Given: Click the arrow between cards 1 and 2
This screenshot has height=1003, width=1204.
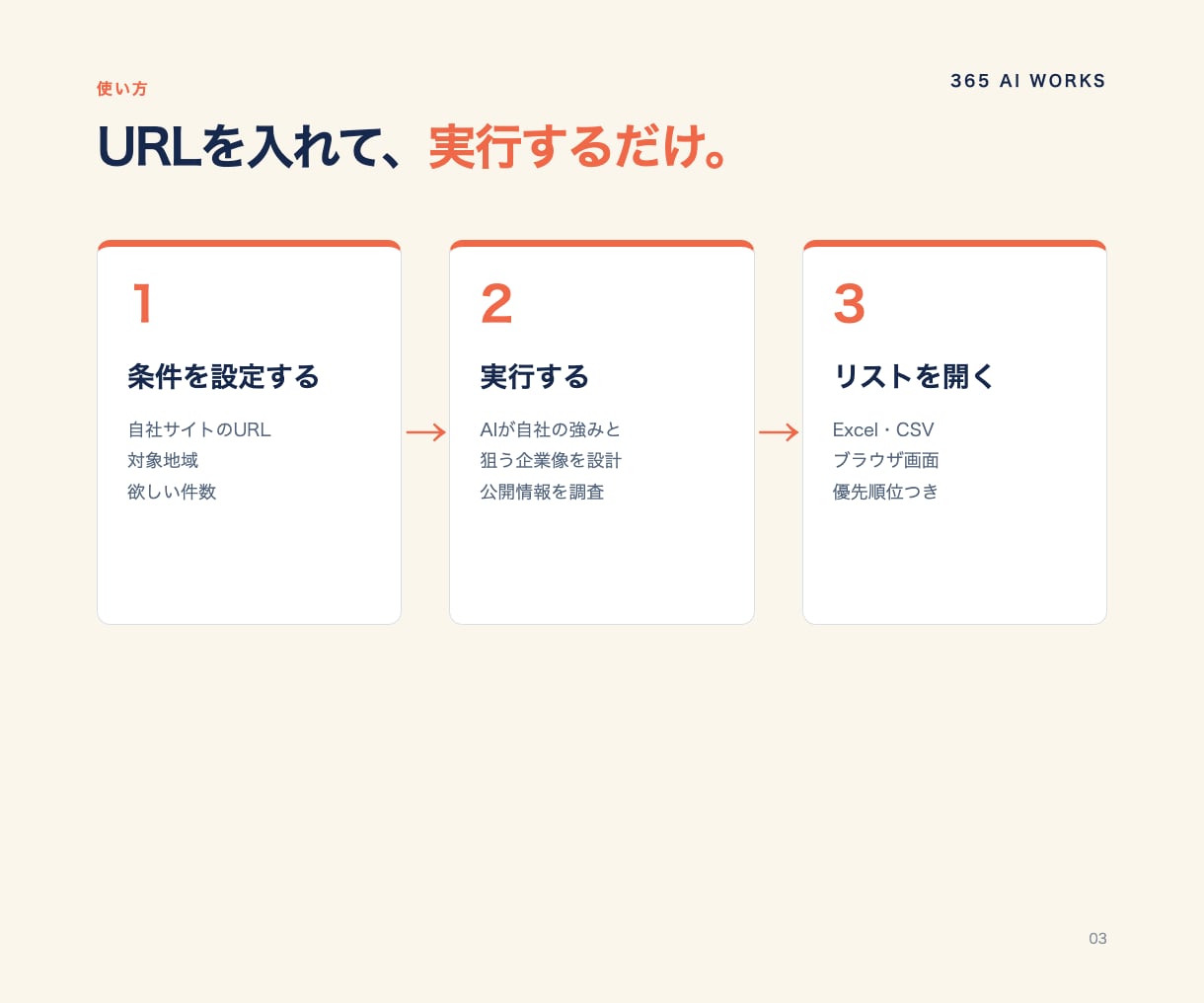Looking at the screenshot, I should pos(426,432).
